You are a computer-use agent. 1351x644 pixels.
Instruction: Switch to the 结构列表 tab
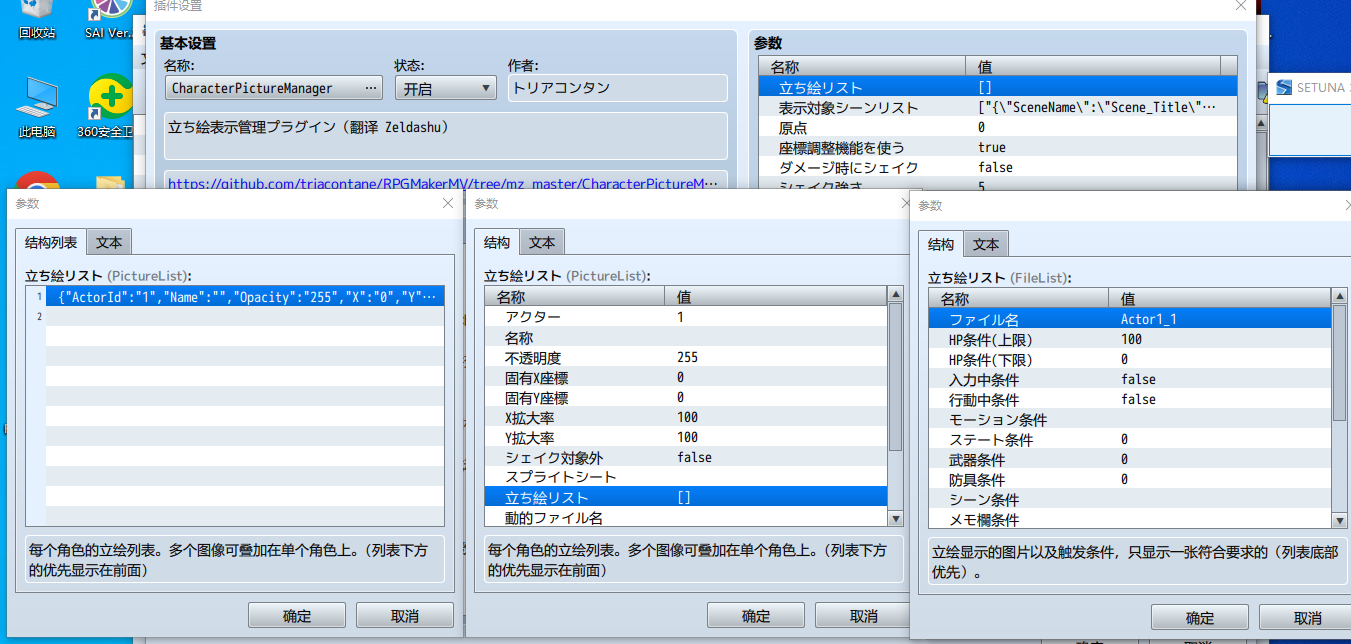(x=50, y=242)
